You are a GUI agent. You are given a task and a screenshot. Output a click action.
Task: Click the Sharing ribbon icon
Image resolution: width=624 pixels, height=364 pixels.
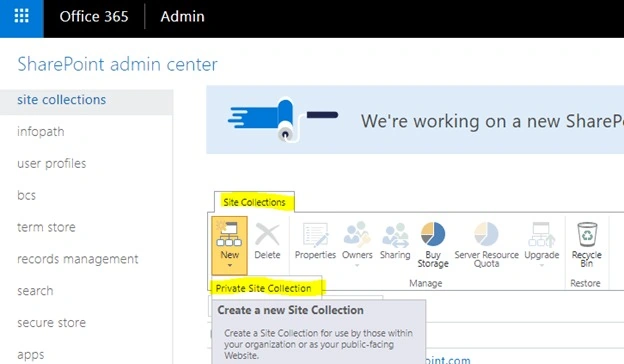click(395, 235)
